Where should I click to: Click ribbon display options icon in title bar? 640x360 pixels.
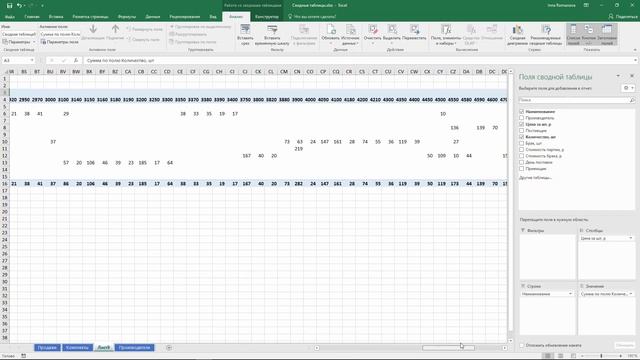click(x=586, y=5)
